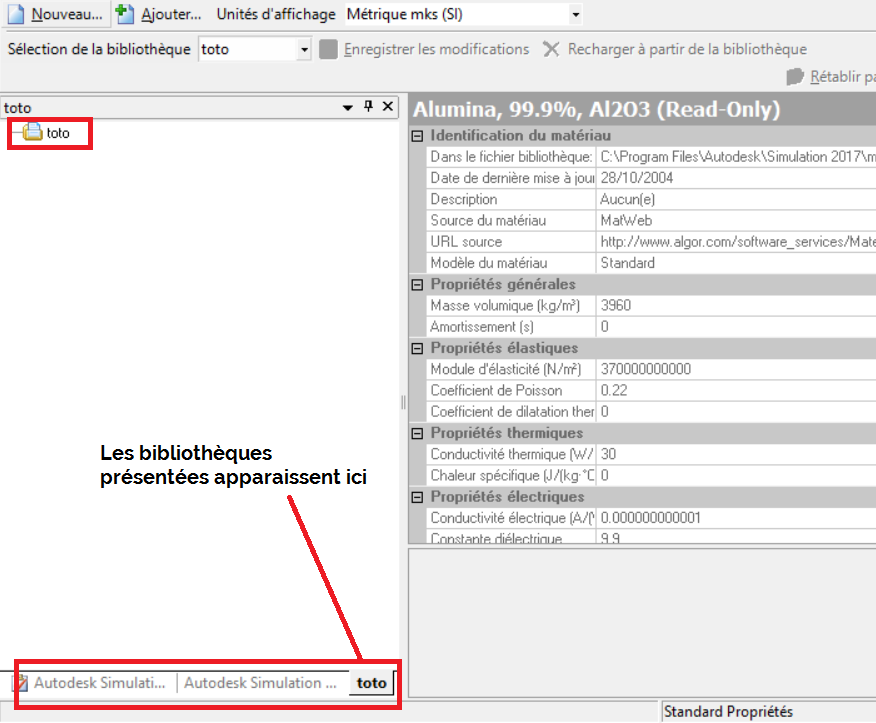The height and width of the screenshot is (723, 876).
Task: Click the Rétablir icon on the toolbar
Action: [x=795, y=77]
